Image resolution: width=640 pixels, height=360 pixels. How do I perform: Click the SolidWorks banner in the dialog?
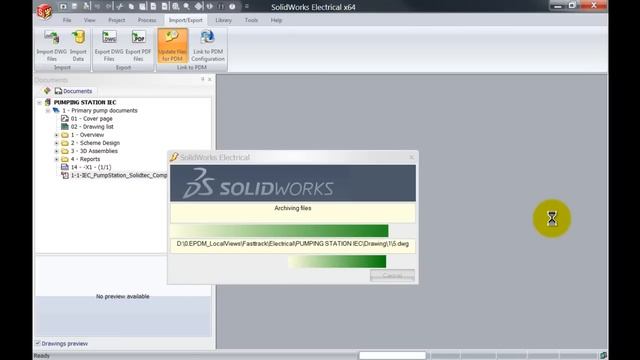click(x=293, y=183)
